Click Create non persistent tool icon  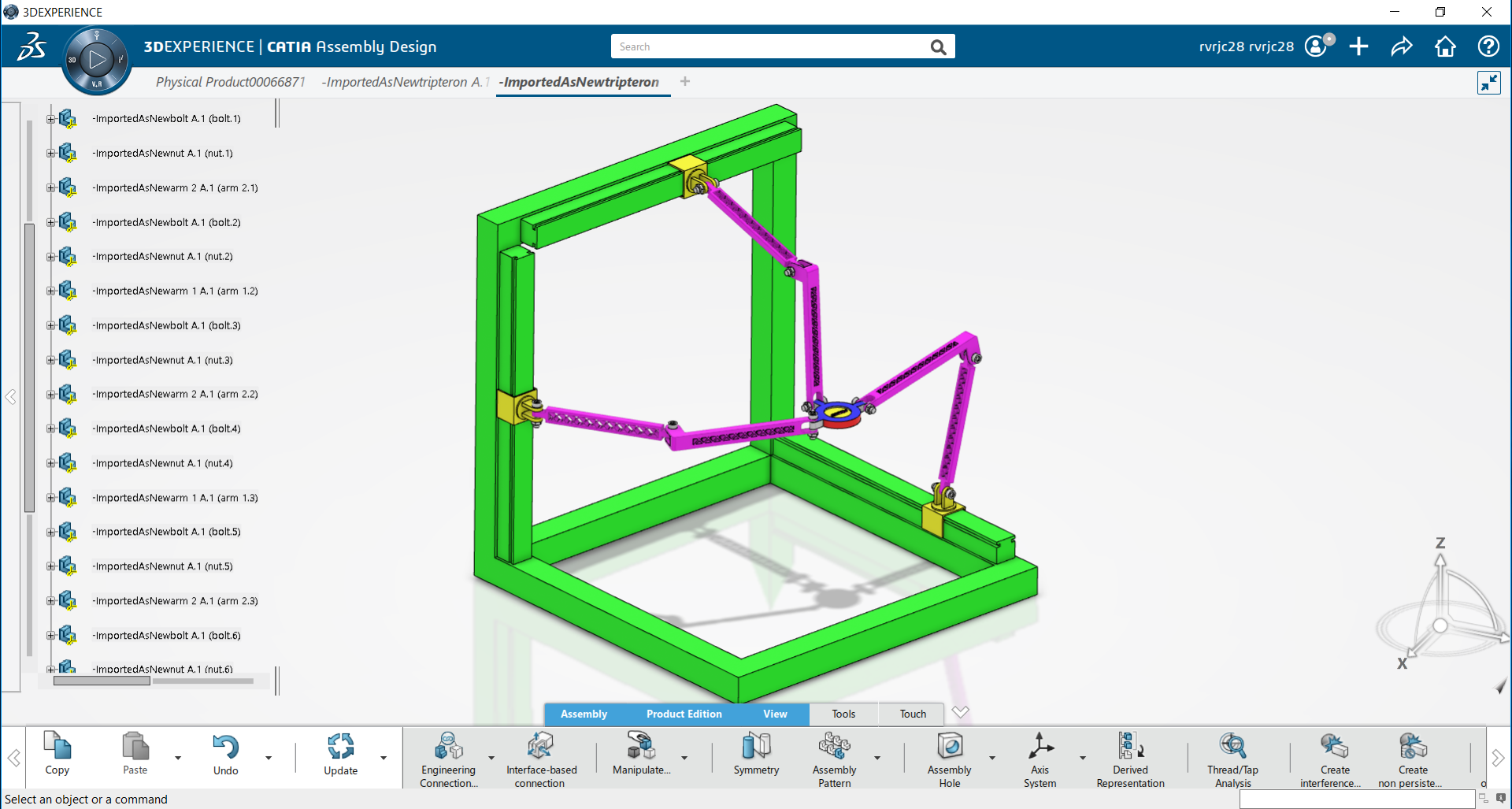coord(1413,745)
